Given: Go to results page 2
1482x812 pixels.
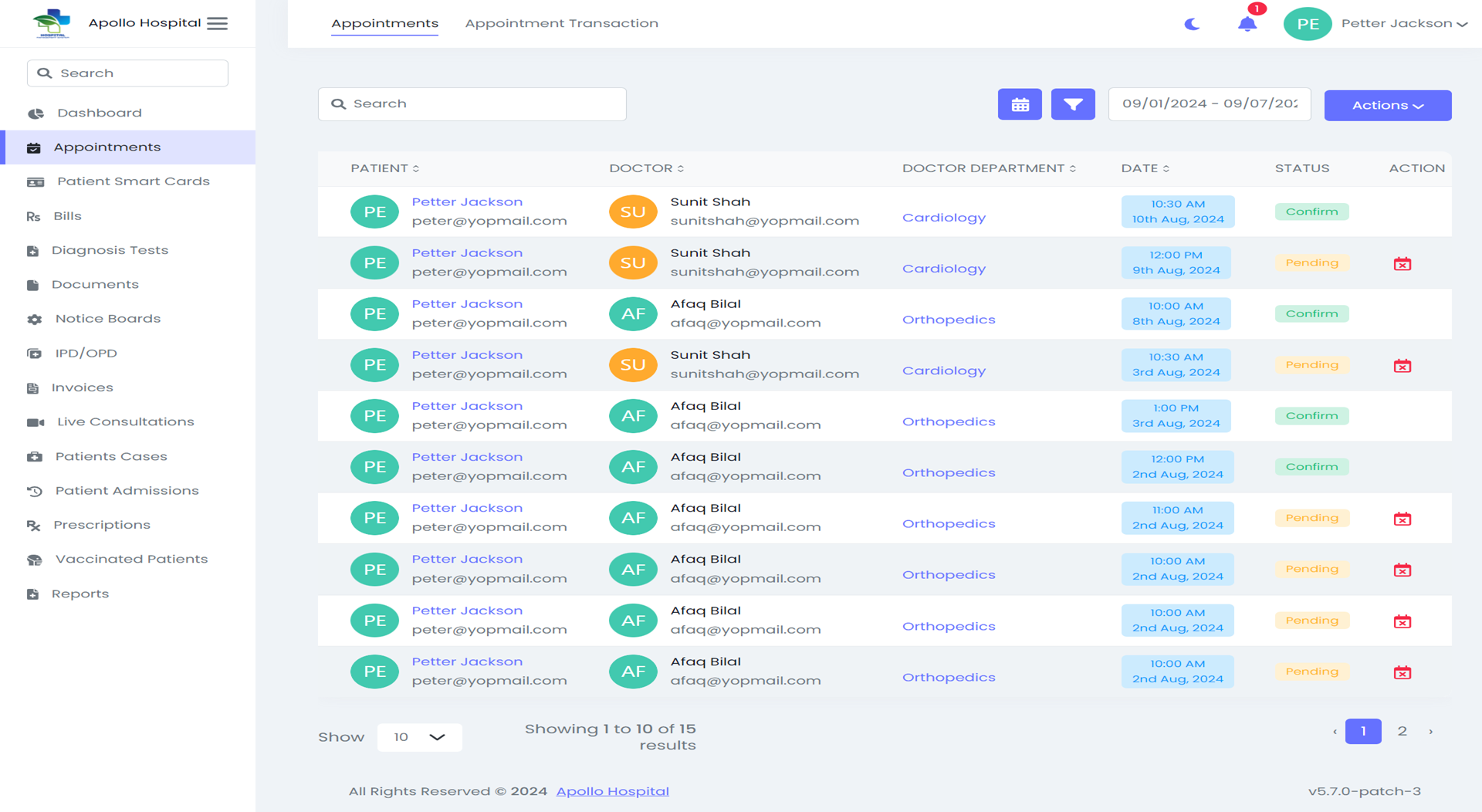Looking at the screenshot, I should pyautogui.click(x=1402, y=730).
